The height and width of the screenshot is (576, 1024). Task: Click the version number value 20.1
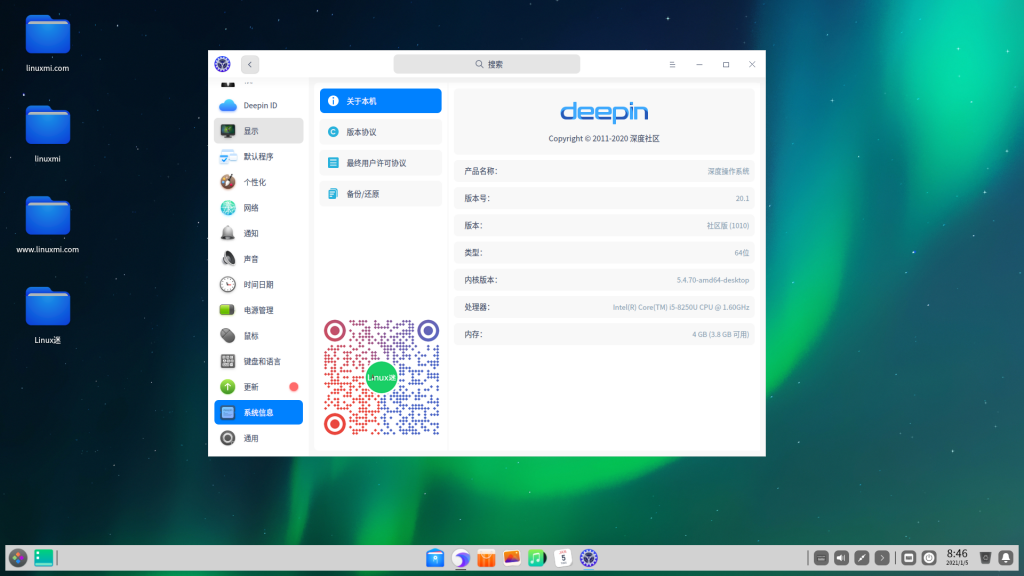point(743,199)
